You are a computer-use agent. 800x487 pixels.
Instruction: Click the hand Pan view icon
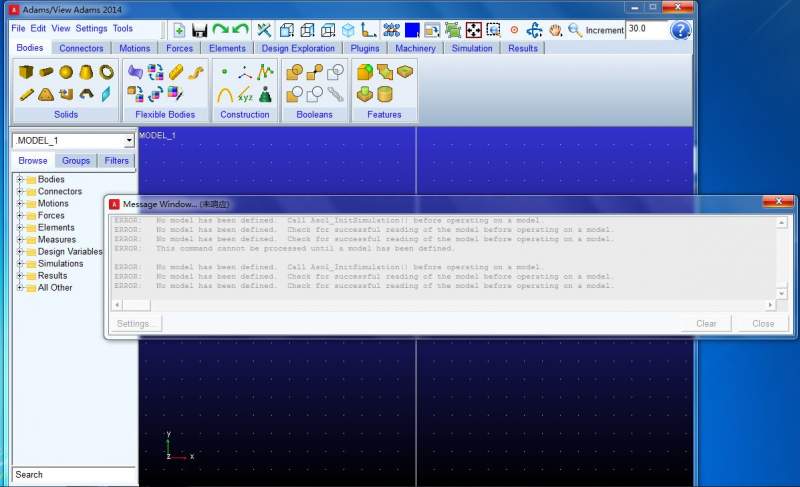coord(556,30)
